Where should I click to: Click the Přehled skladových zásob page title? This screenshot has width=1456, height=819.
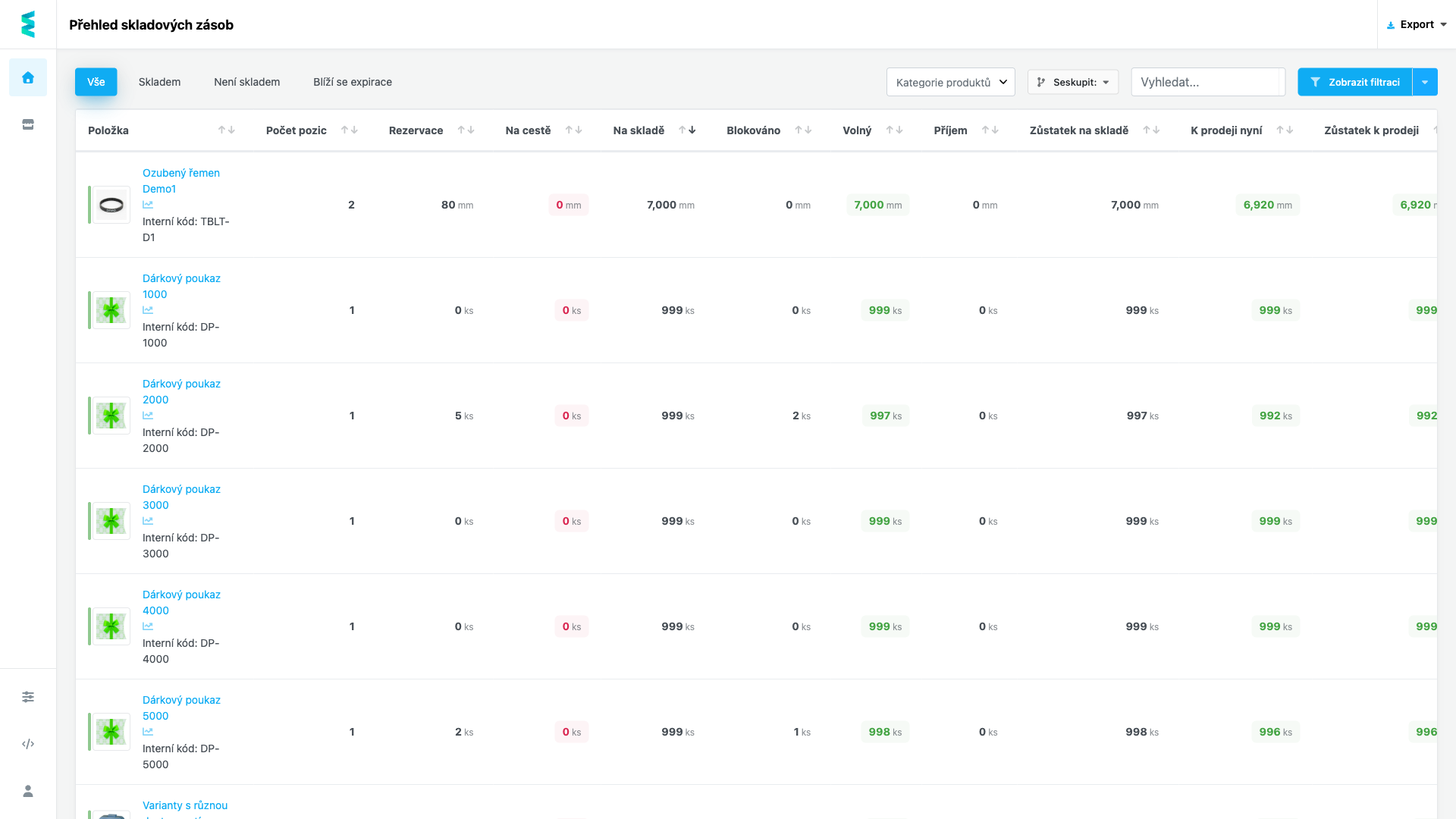(x=152, y=25)
